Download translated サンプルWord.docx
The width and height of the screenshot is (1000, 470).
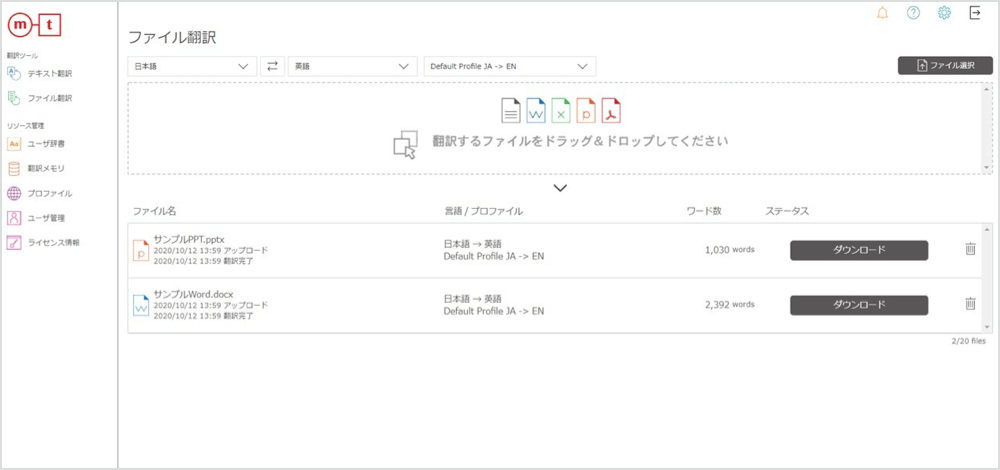859,305
